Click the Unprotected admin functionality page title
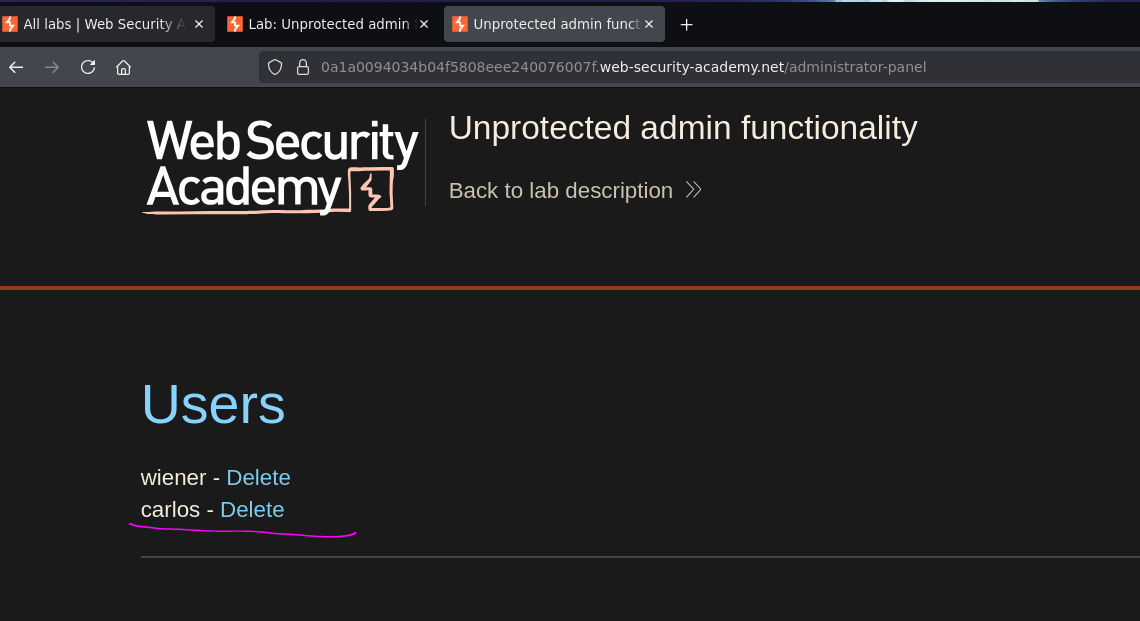The width and height of the screenshot is (1140, 621). pos(683,128)
